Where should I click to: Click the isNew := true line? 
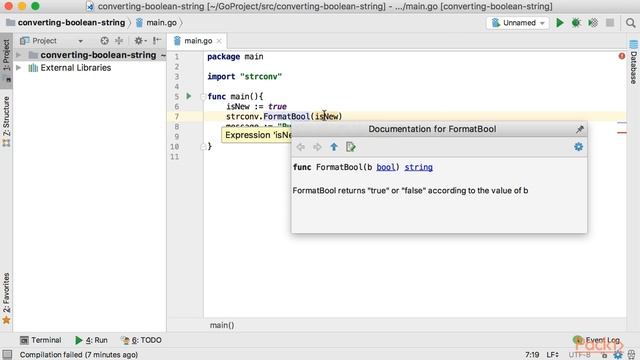[256, 107]
